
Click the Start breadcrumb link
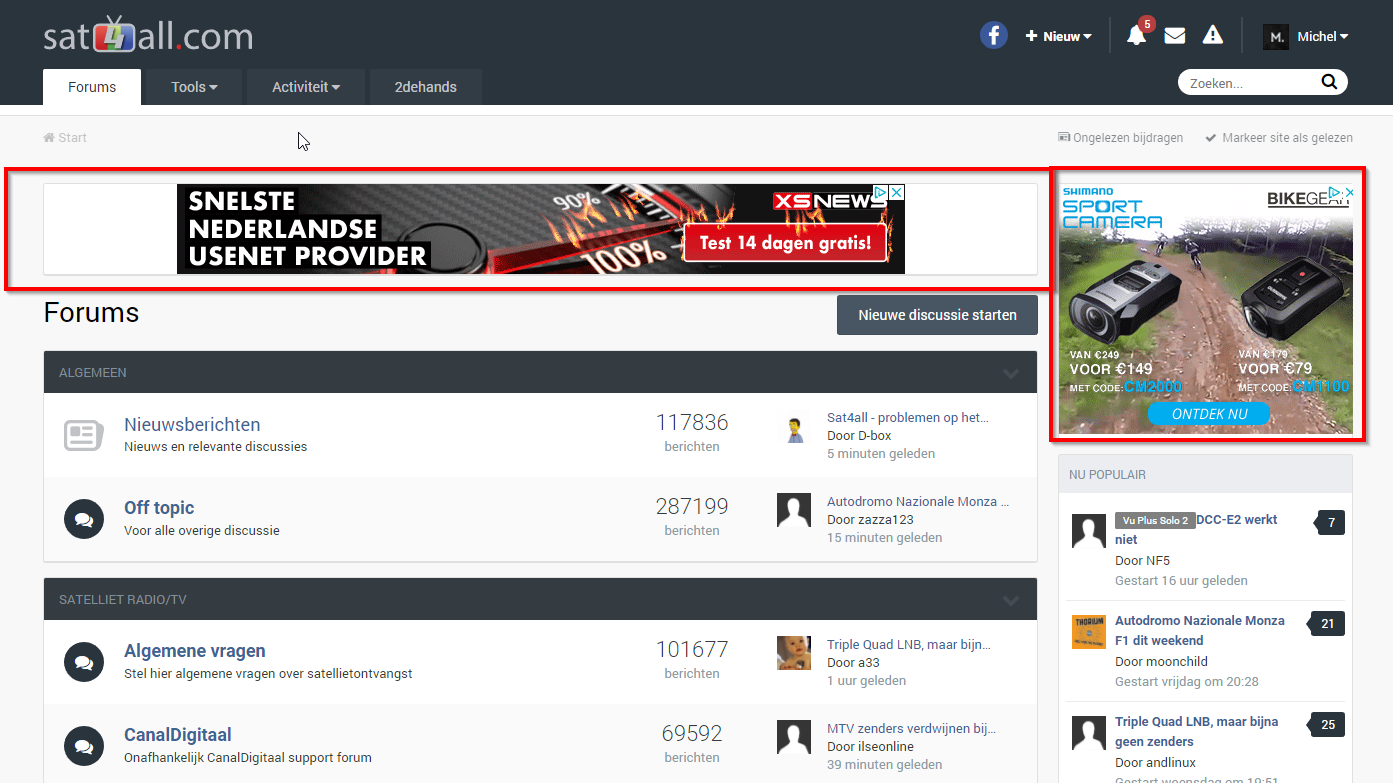[x=65, y=138]
